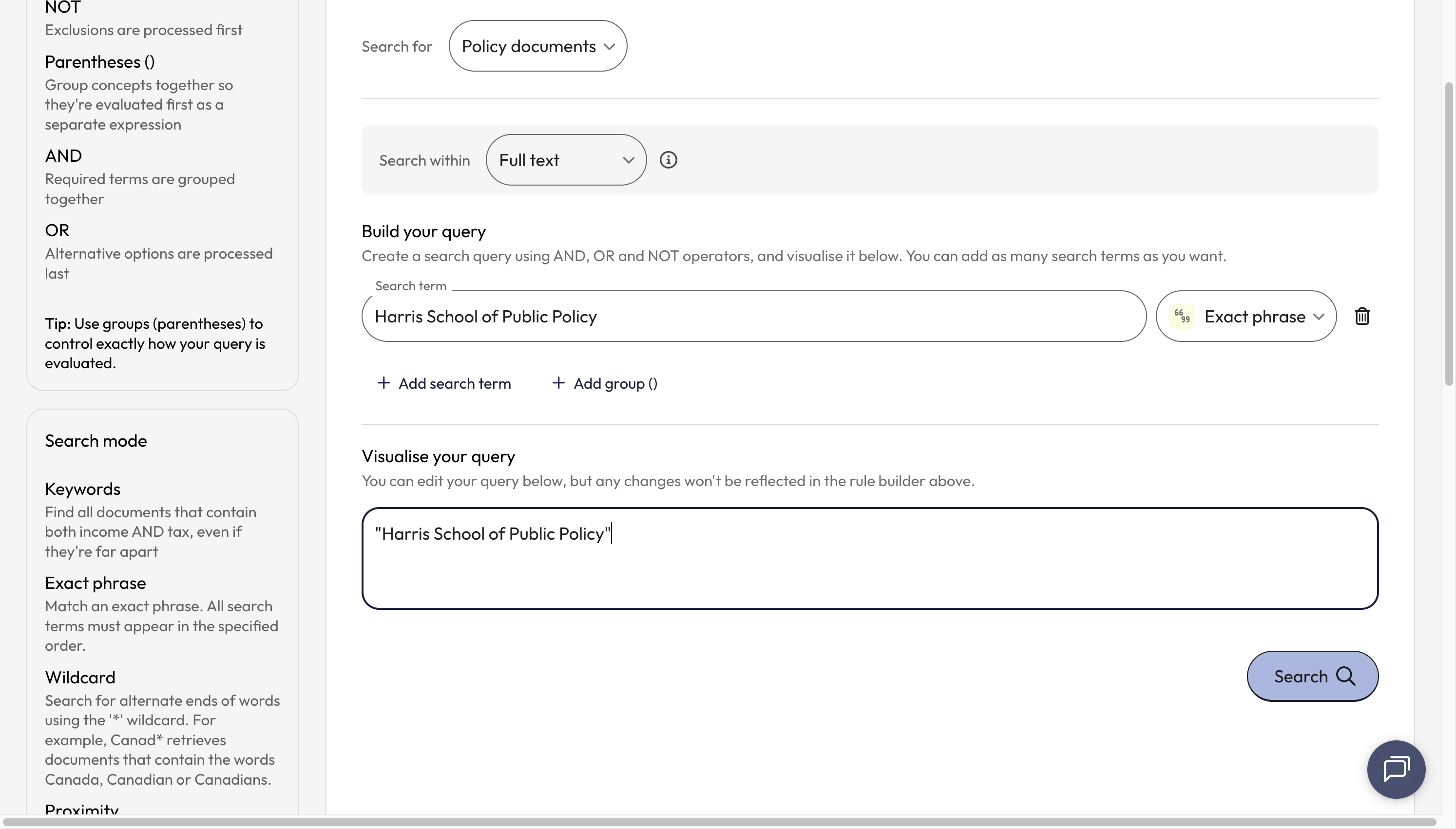This screenshot has height=829, width=1456.
Task: Click the 'Wildcard' search mode heading
Action: (80, 678)
